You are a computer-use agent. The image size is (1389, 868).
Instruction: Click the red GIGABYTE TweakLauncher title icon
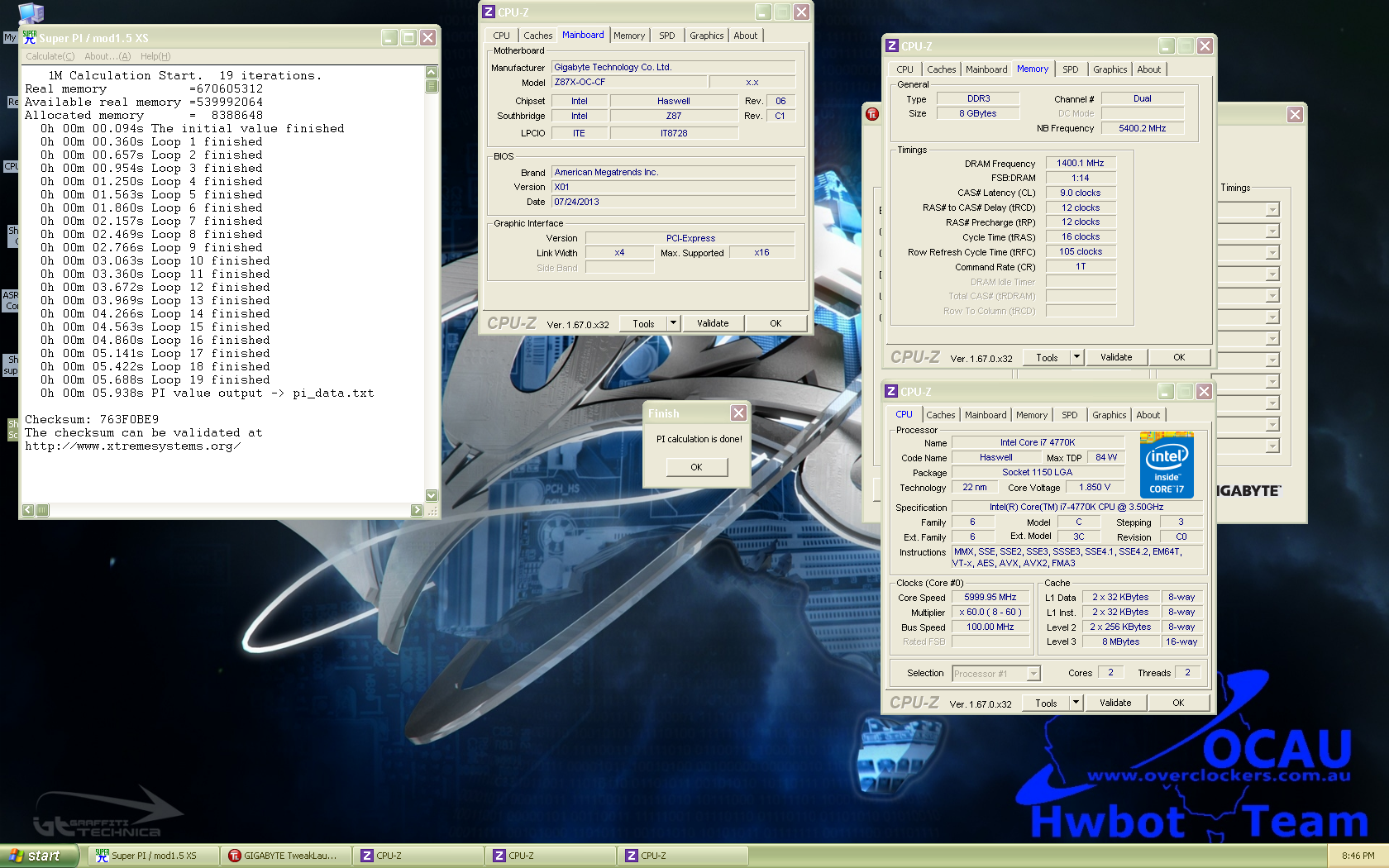872,114
